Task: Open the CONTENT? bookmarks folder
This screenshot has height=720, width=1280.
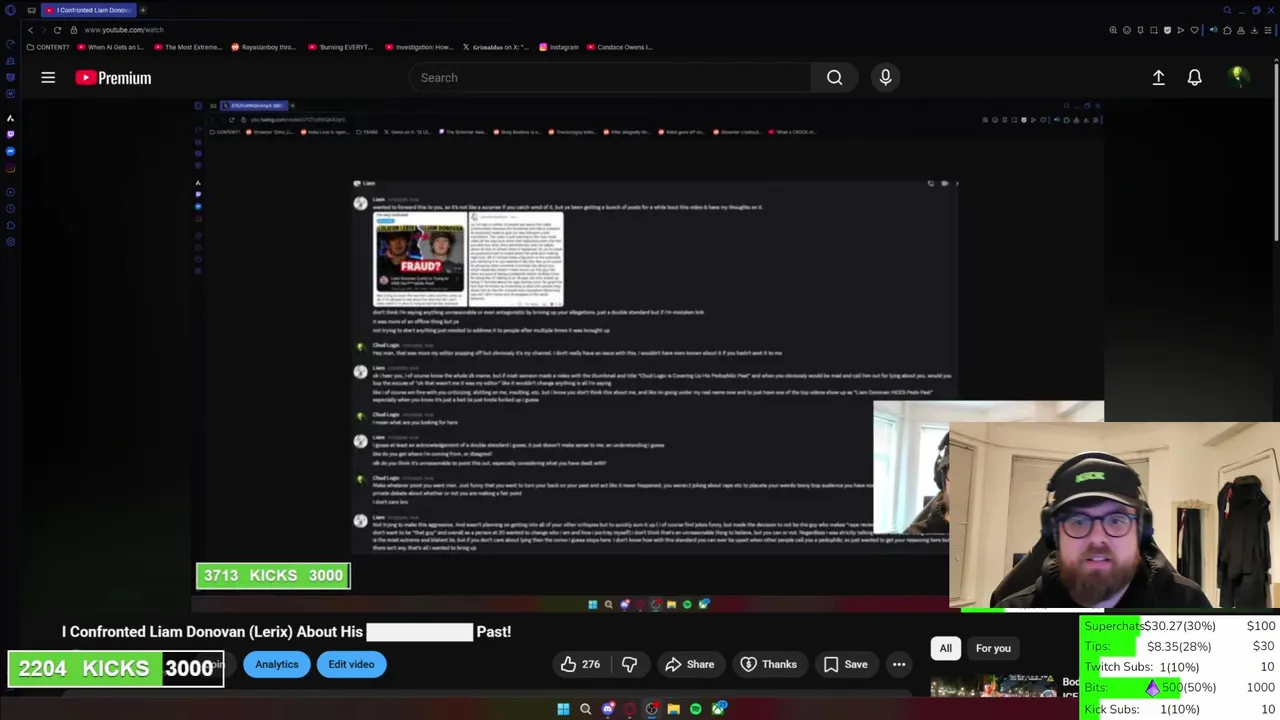Action: tap(48, 47)
